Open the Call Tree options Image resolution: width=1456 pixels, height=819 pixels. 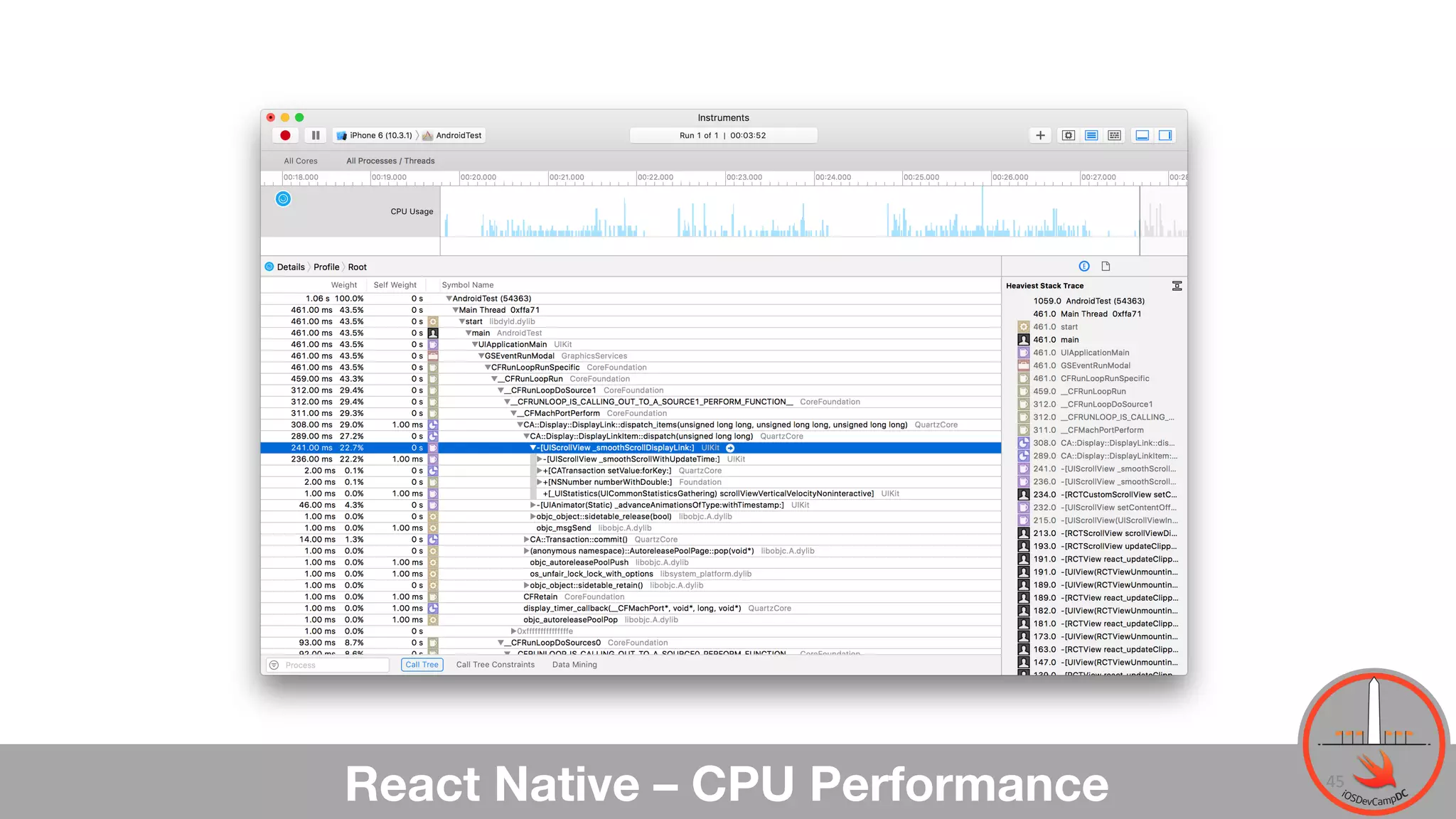click(x=422, y=665)
